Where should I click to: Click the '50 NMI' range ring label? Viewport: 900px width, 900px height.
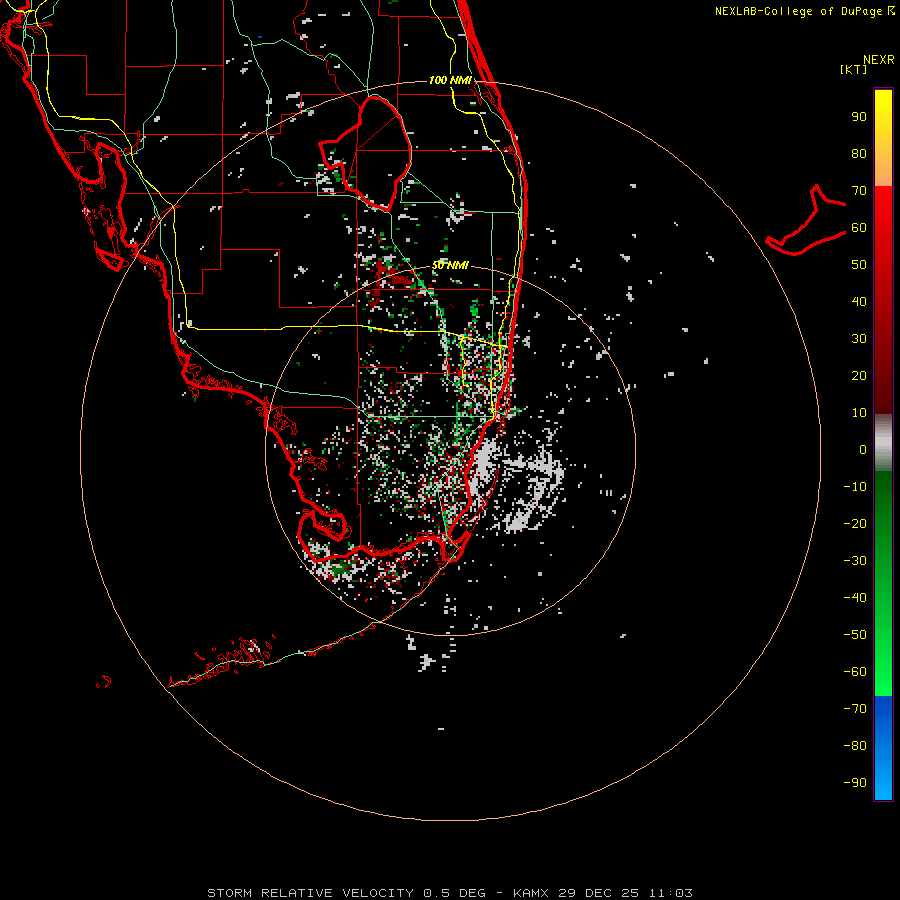point(450,265)
